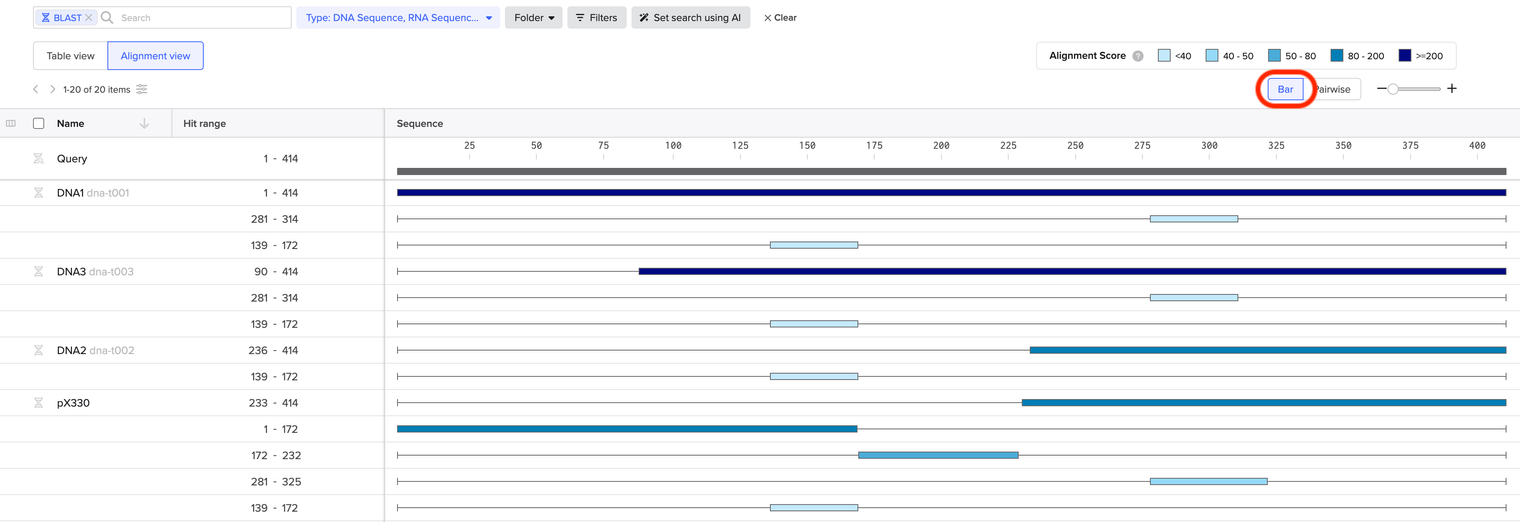Open the Filters panel
1520x522 pixels.
pyautogui.click(x=596, y=18)
